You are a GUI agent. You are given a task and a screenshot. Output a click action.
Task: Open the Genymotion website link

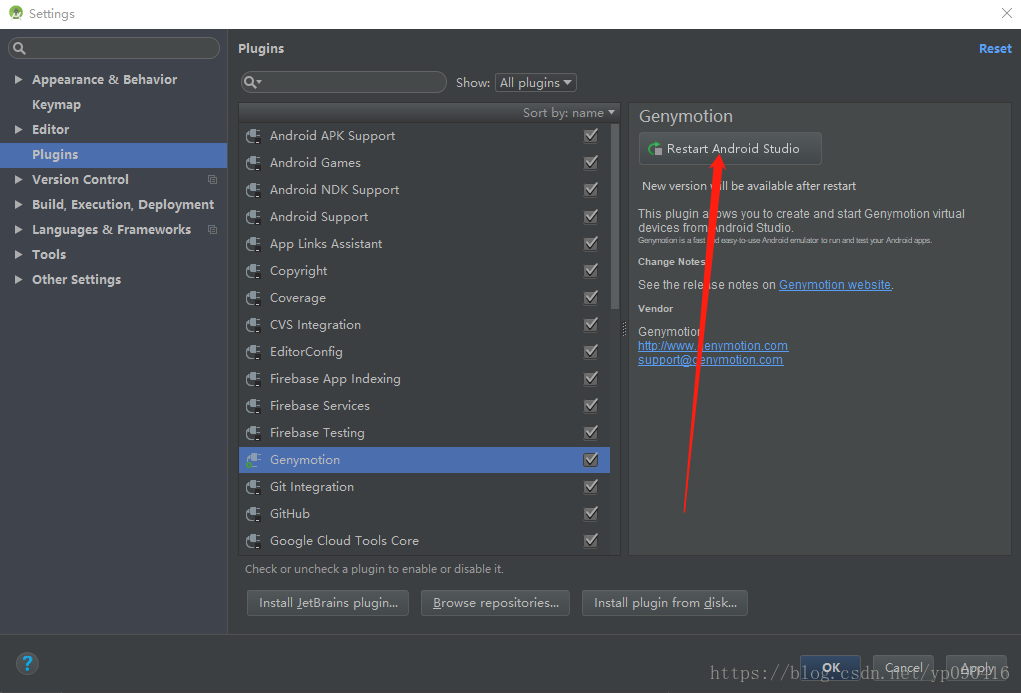pos(835,285)
